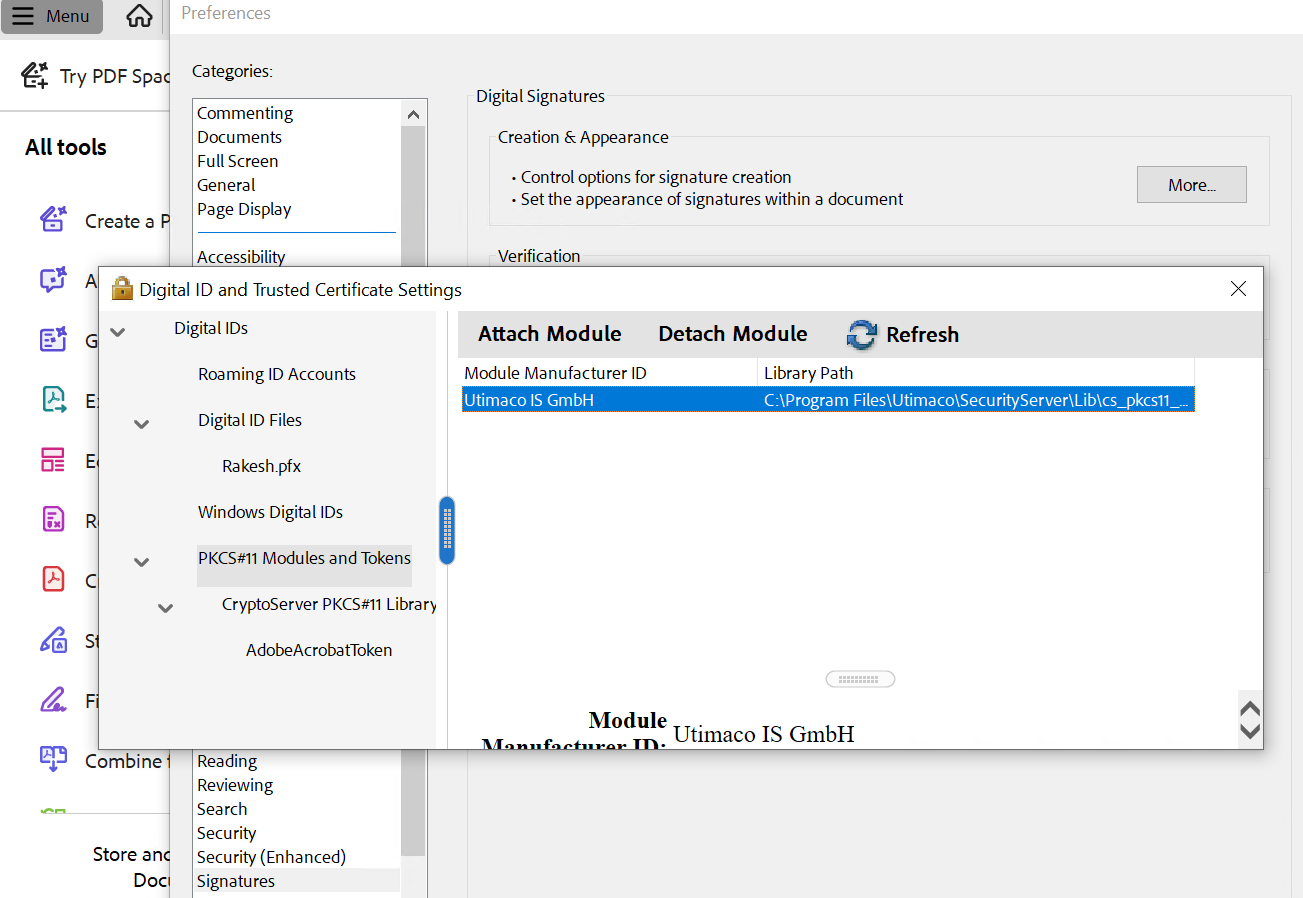Viewport: 1303px width, 898px height.
Task: Collapse the Digital IDs tree node chevron
Action: point(118,330)
